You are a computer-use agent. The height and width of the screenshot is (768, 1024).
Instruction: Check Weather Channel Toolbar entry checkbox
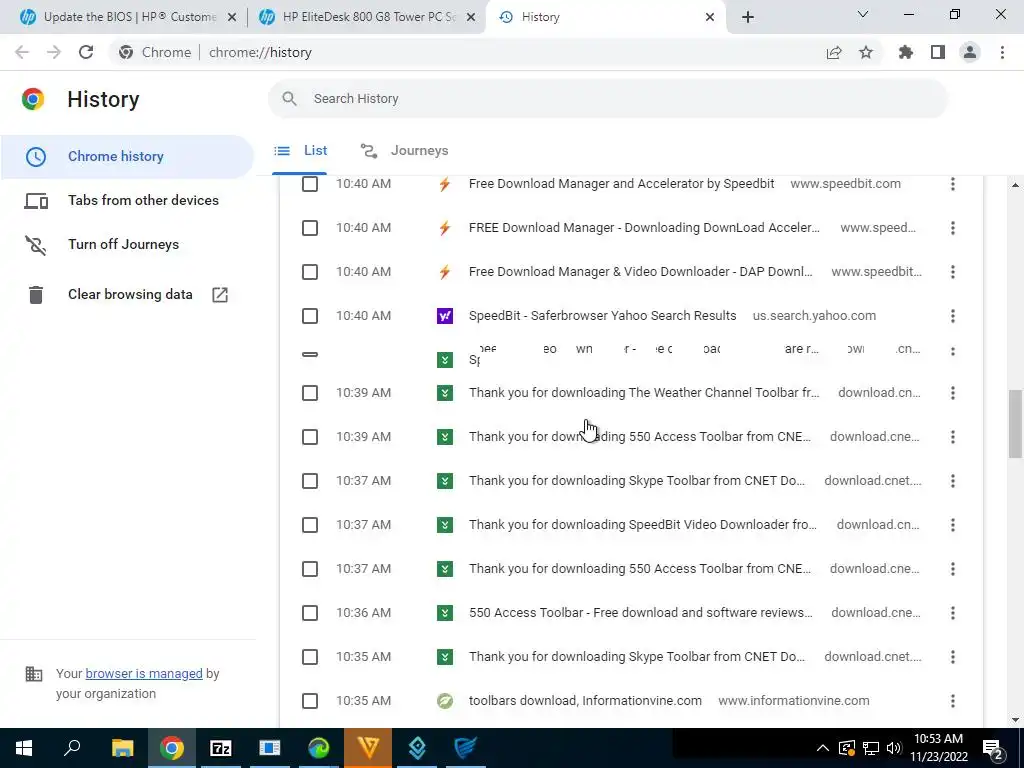[x=310, y=393]
